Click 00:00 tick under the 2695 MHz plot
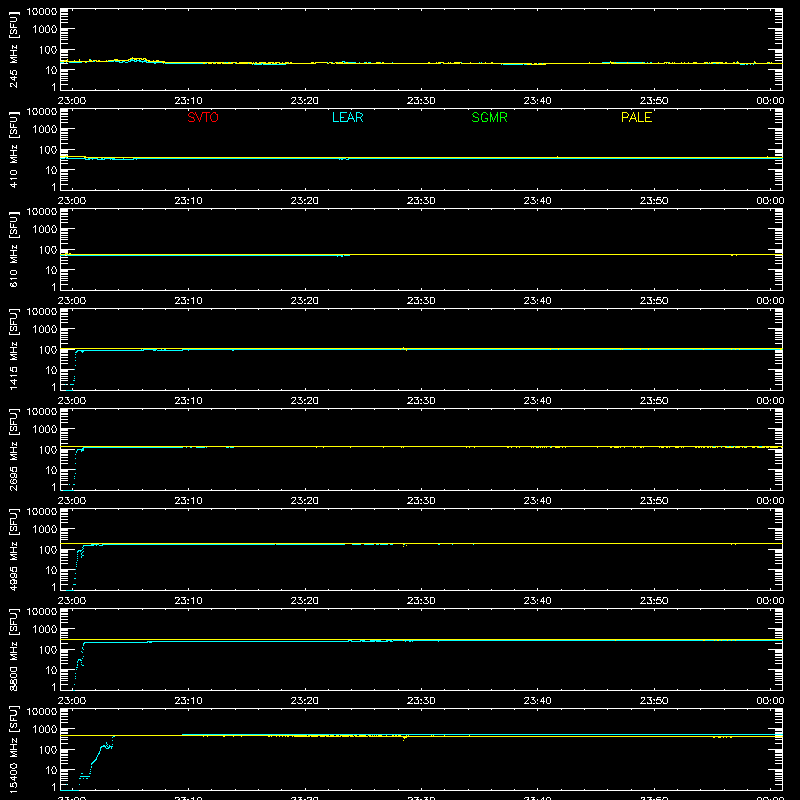Viewport: 800px width, 800px height. (770, 501)
